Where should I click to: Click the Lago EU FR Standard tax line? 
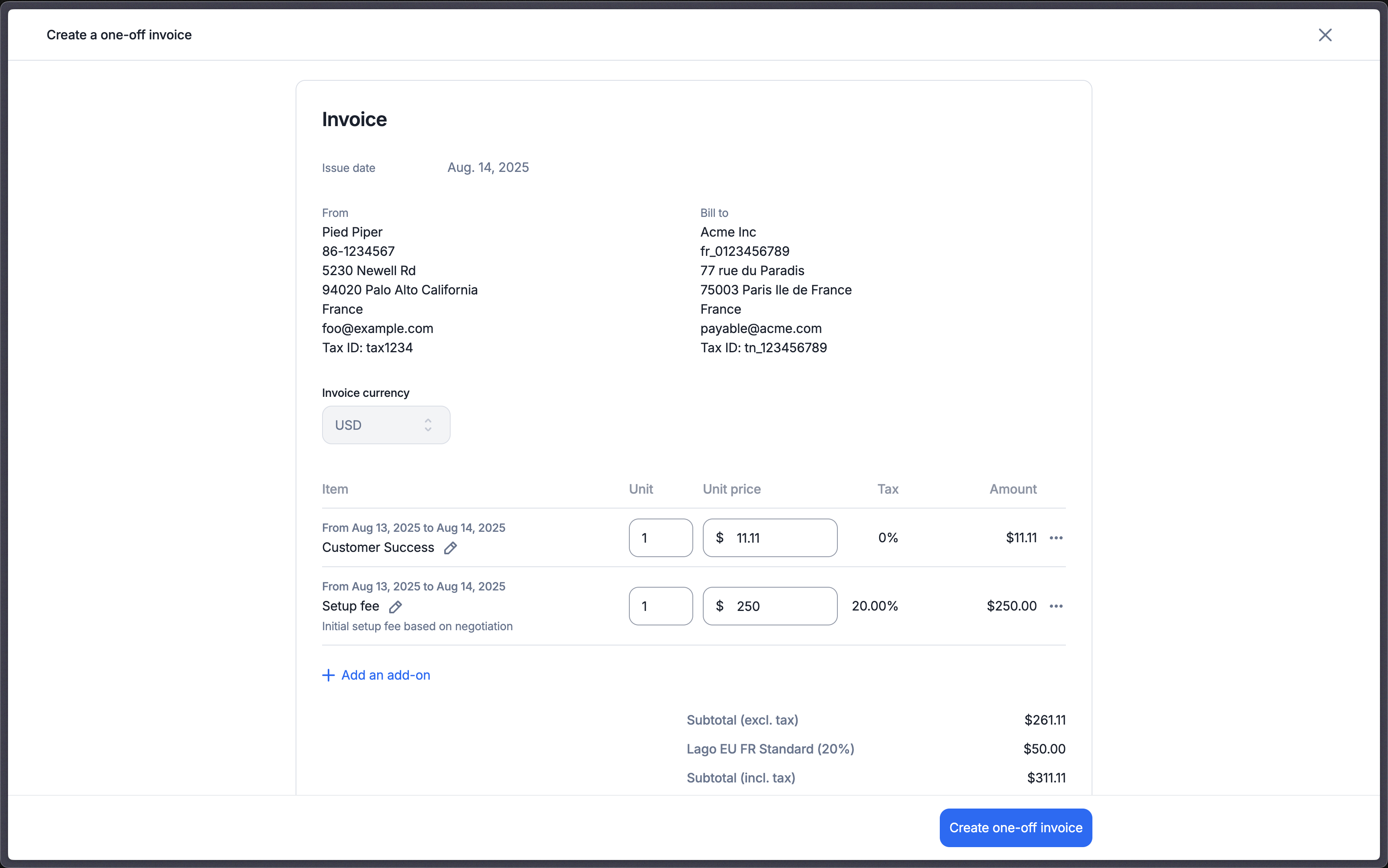point(770,749)
